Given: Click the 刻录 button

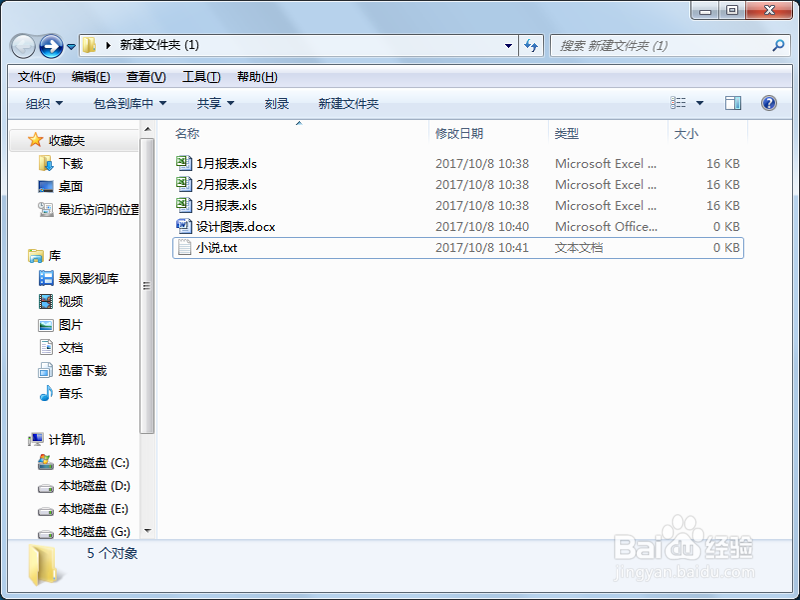Looking at the screenshot, I should [x=277, y=104].
